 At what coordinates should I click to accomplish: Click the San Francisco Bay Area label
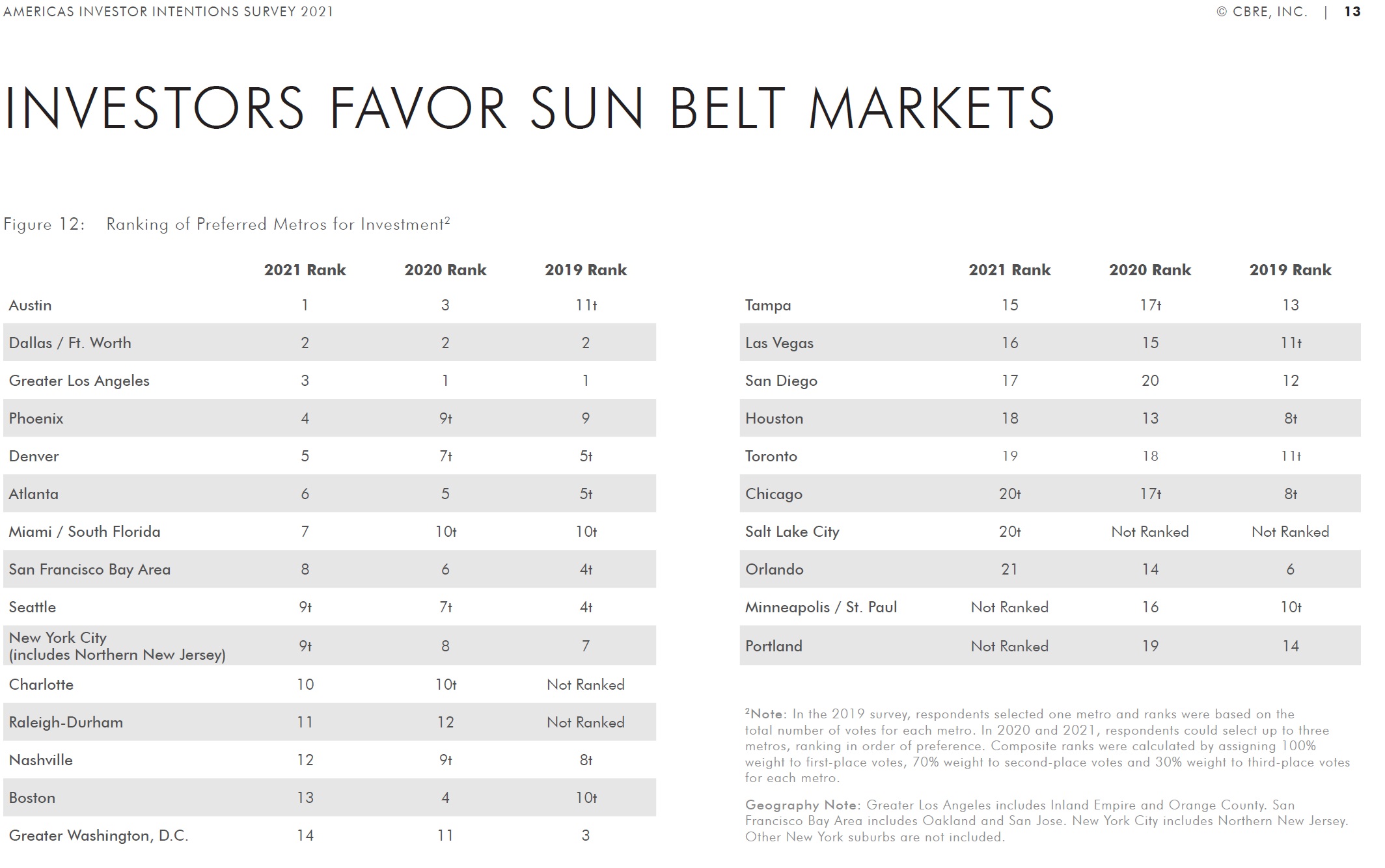89,569
